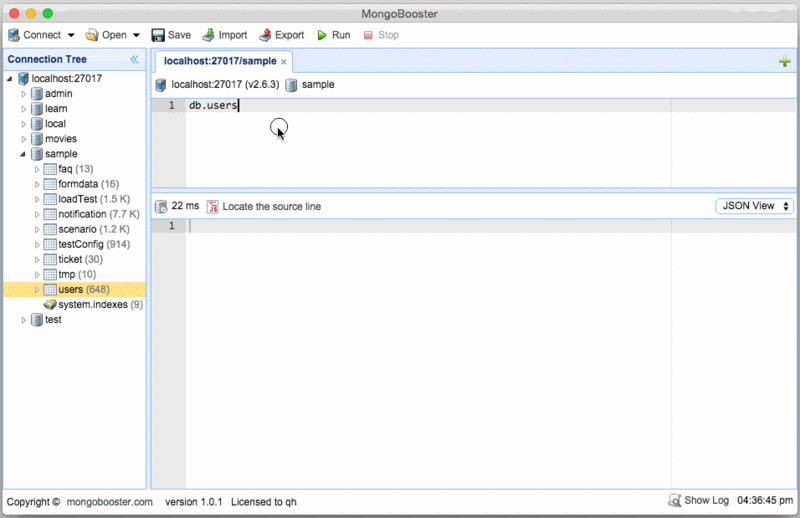The width and height of the screenshot is (800, 518).
Task: Expand the admin database node
Action: (23, 94)
